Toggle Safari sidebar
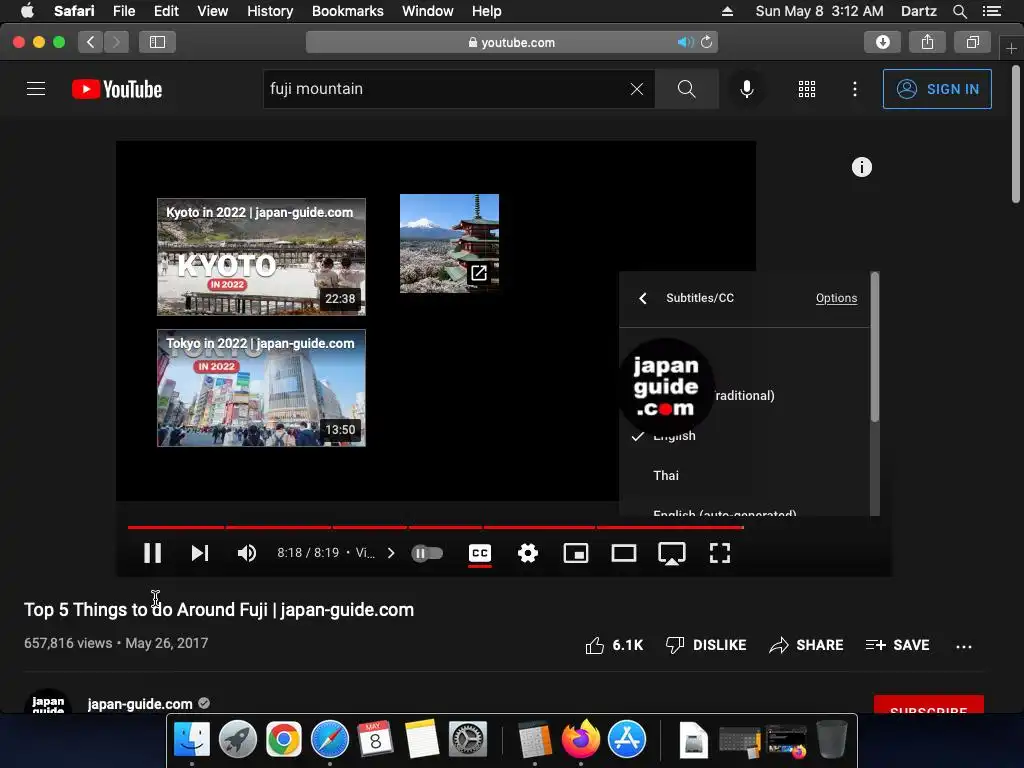The image size is (1024, 768). pos(157,42)
